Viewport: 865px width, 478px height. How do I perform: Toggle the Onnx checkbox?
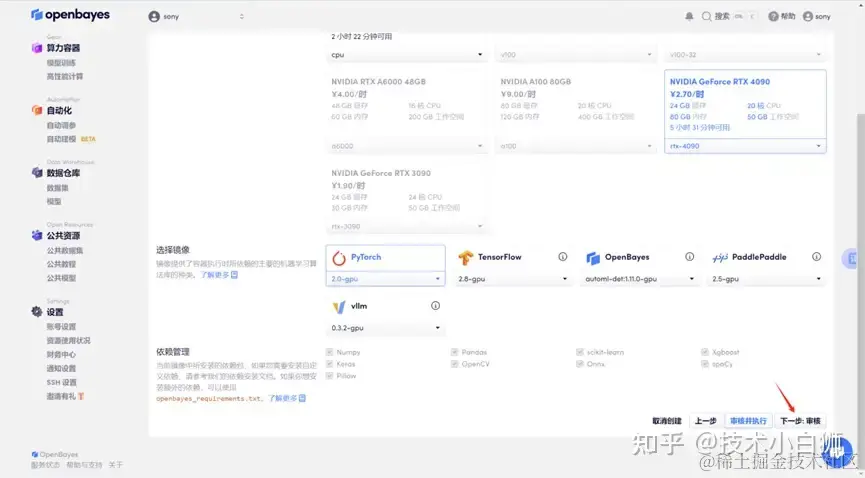tap(580, 364)
